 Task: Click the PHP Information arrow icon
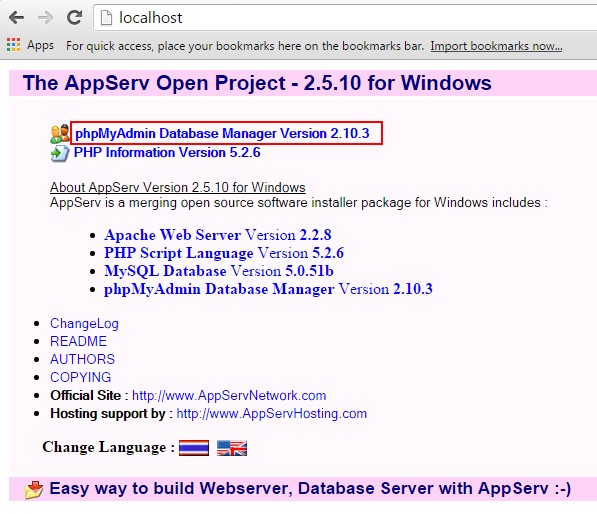[60, 153]
